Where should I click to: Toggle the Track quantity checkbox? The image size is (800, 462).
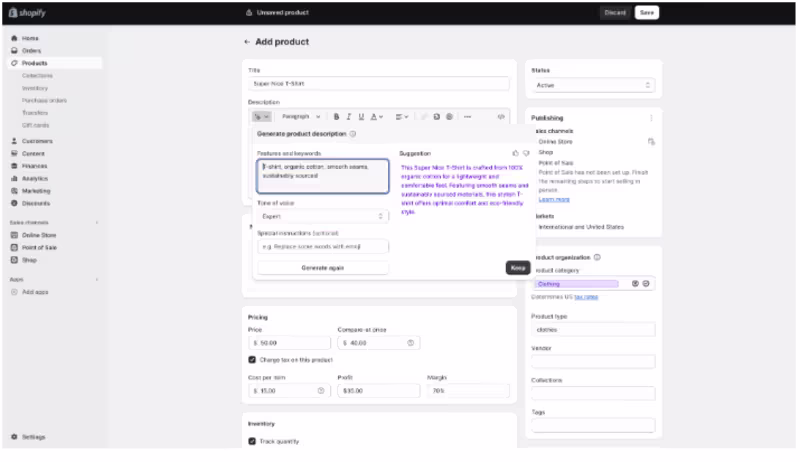pyautogui.click(x=252, y=441)
